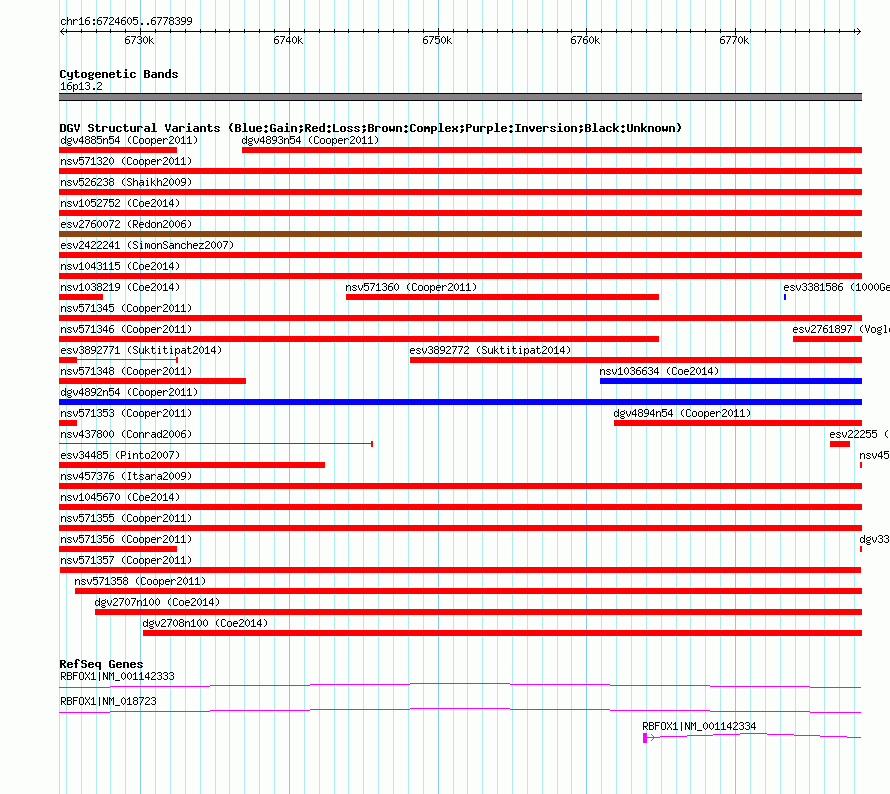Click nsv437800 (Conrad2006) label
Viewport: 890px width, 794px height.
(x=126, y=434)
